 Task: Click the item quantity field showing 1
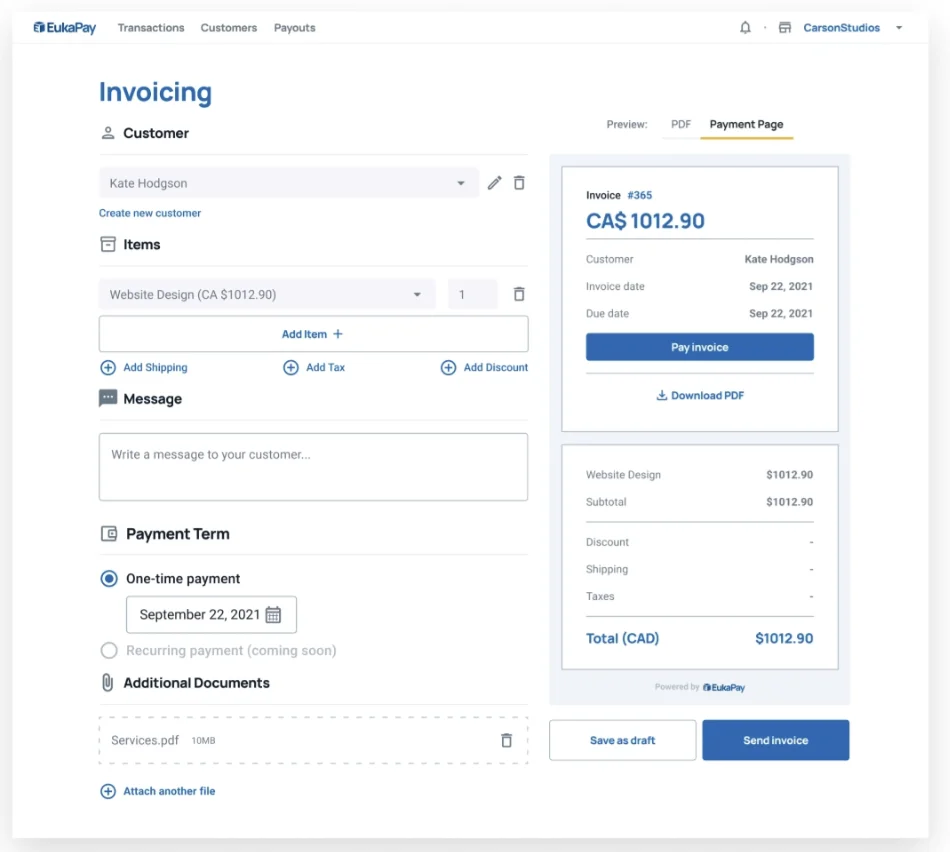click(x=469, y=293)
